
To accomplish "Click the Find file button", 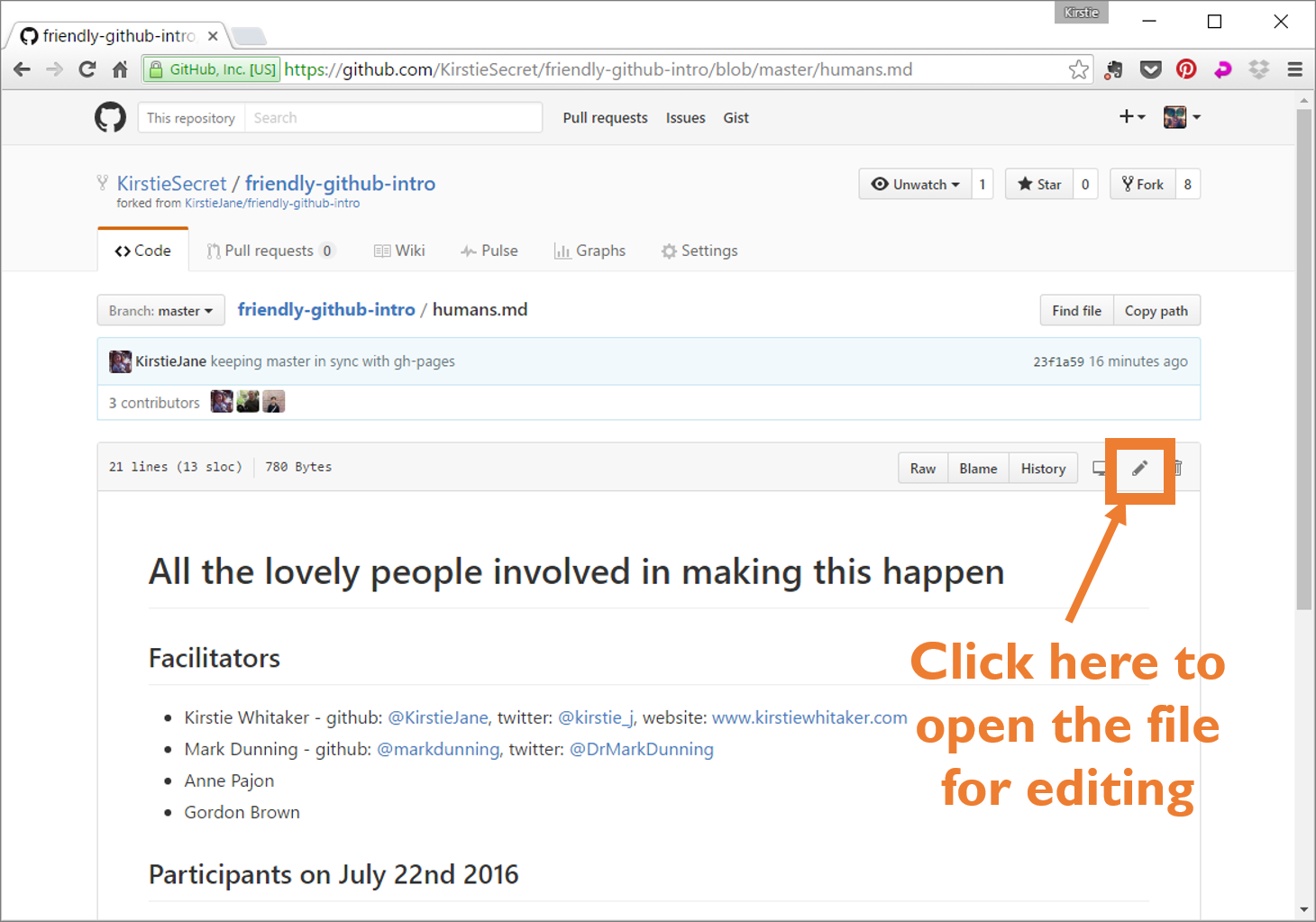I will (x=1076, y=311).
